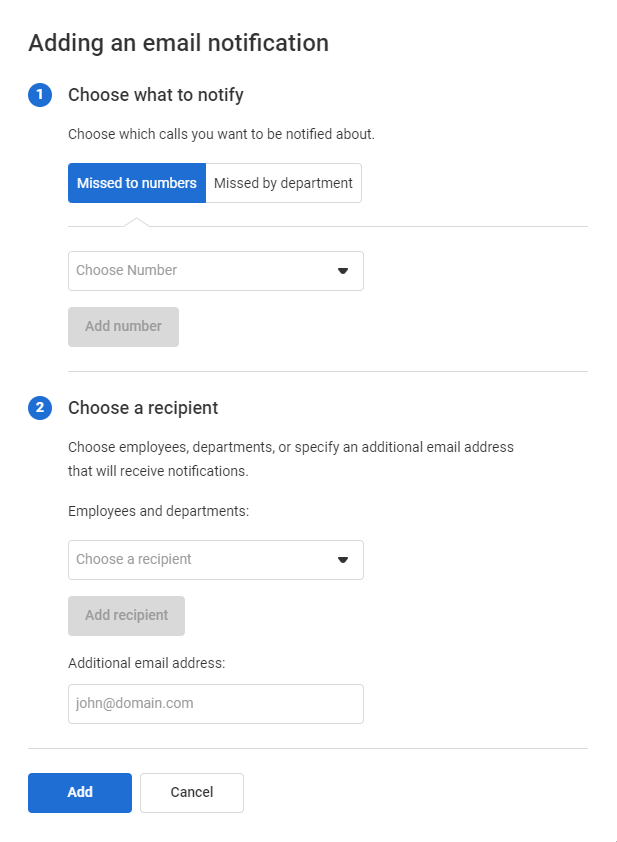Focus the Additional email address input field

(215, 704)
